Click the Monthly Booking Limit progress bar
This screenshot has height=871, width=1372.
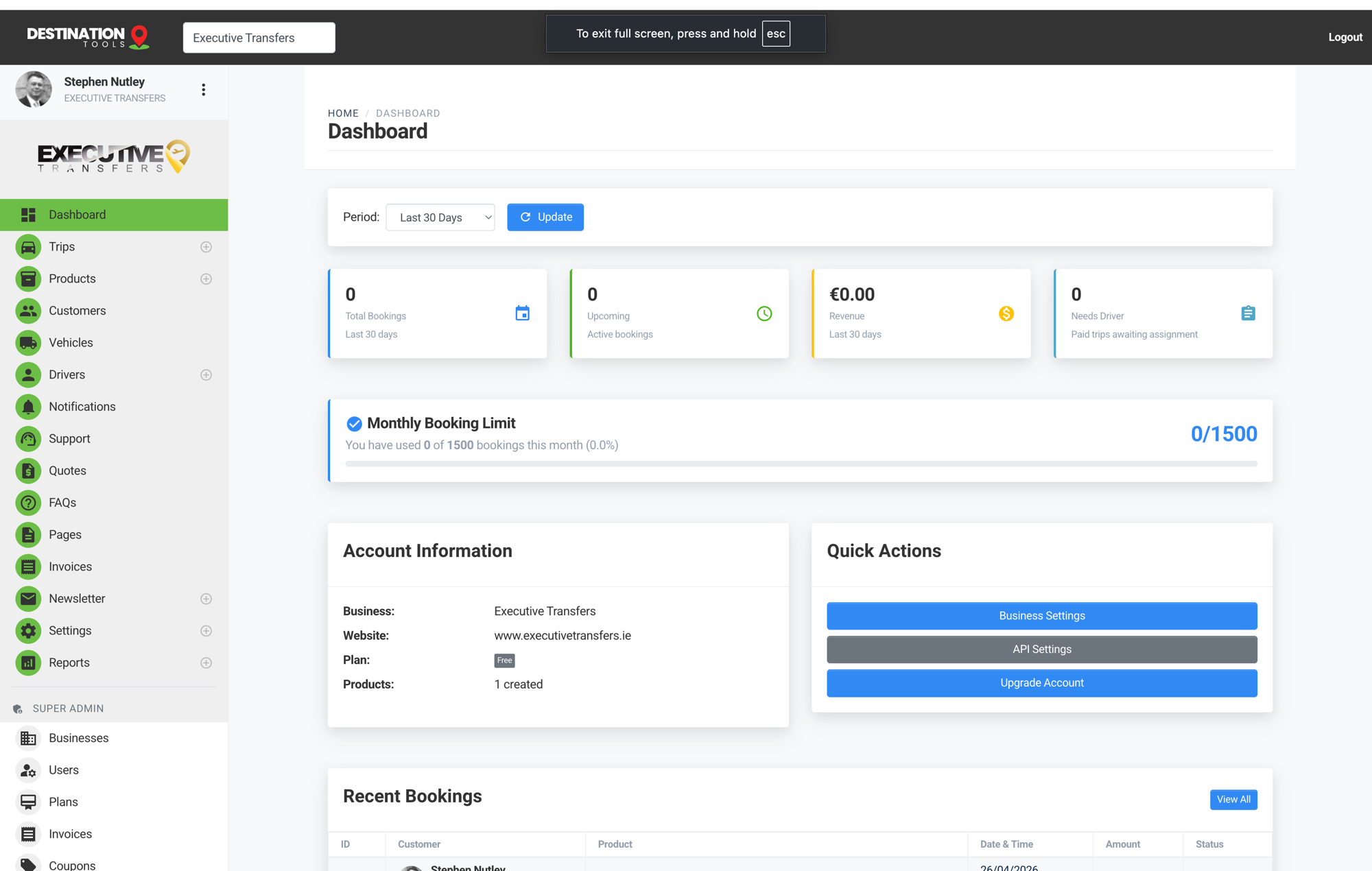click(801, 464)
